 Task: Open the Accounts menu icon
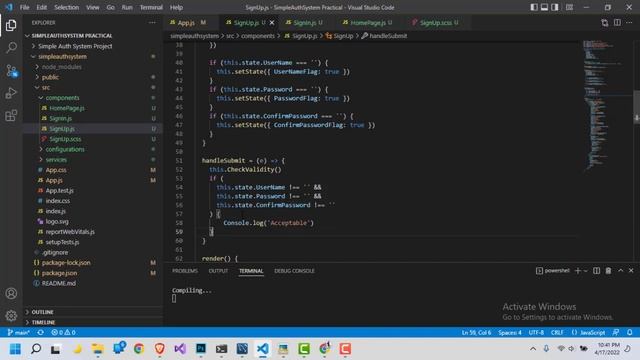click(x=11, y=293)
